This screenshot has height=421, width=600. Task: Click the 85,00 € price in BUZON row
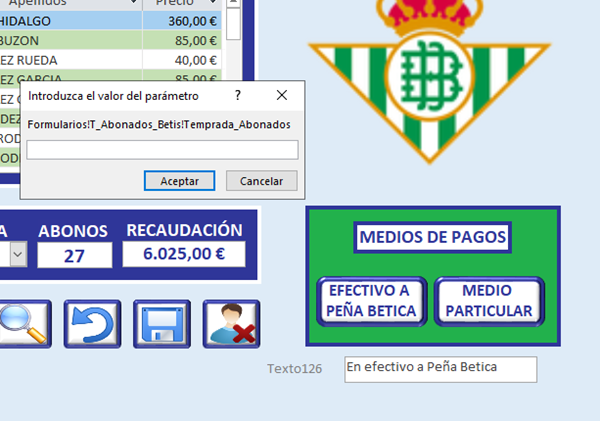coord(182,40)
